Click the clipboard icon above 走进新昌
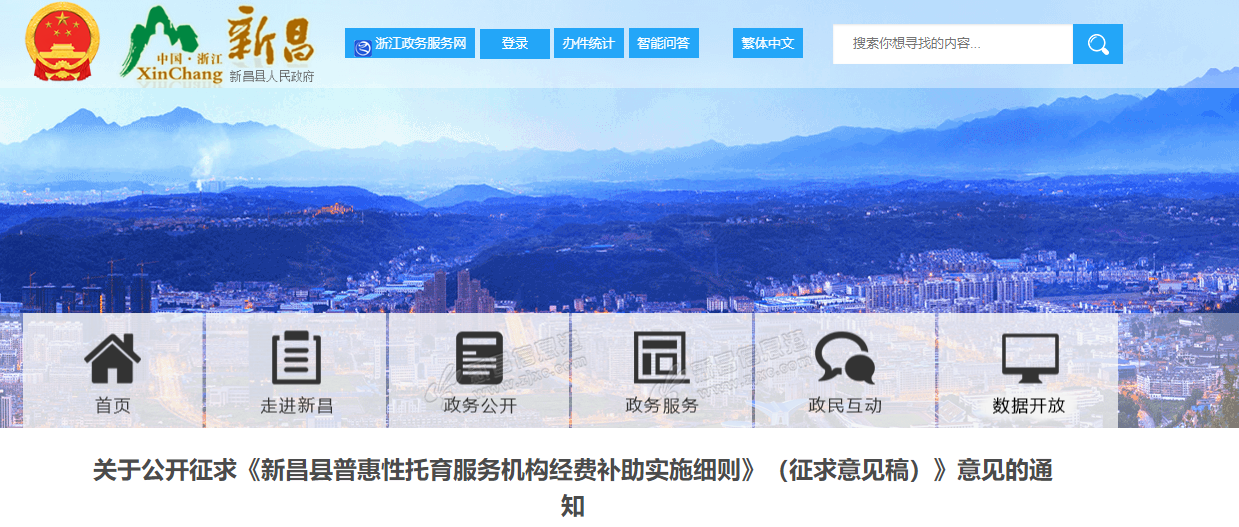 tap(296, 358)
